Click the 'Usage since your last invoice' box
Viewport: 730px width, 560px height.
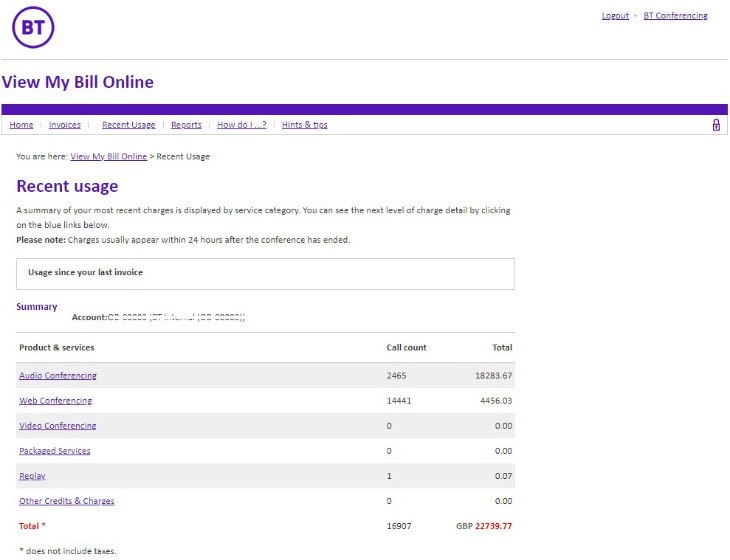coord(265,274)
